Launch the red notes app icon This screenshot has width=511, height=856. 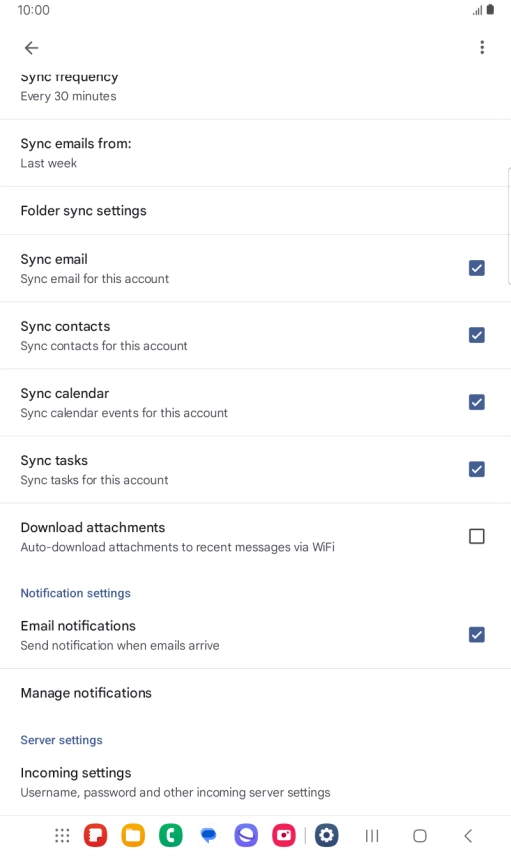click(96, 835)
